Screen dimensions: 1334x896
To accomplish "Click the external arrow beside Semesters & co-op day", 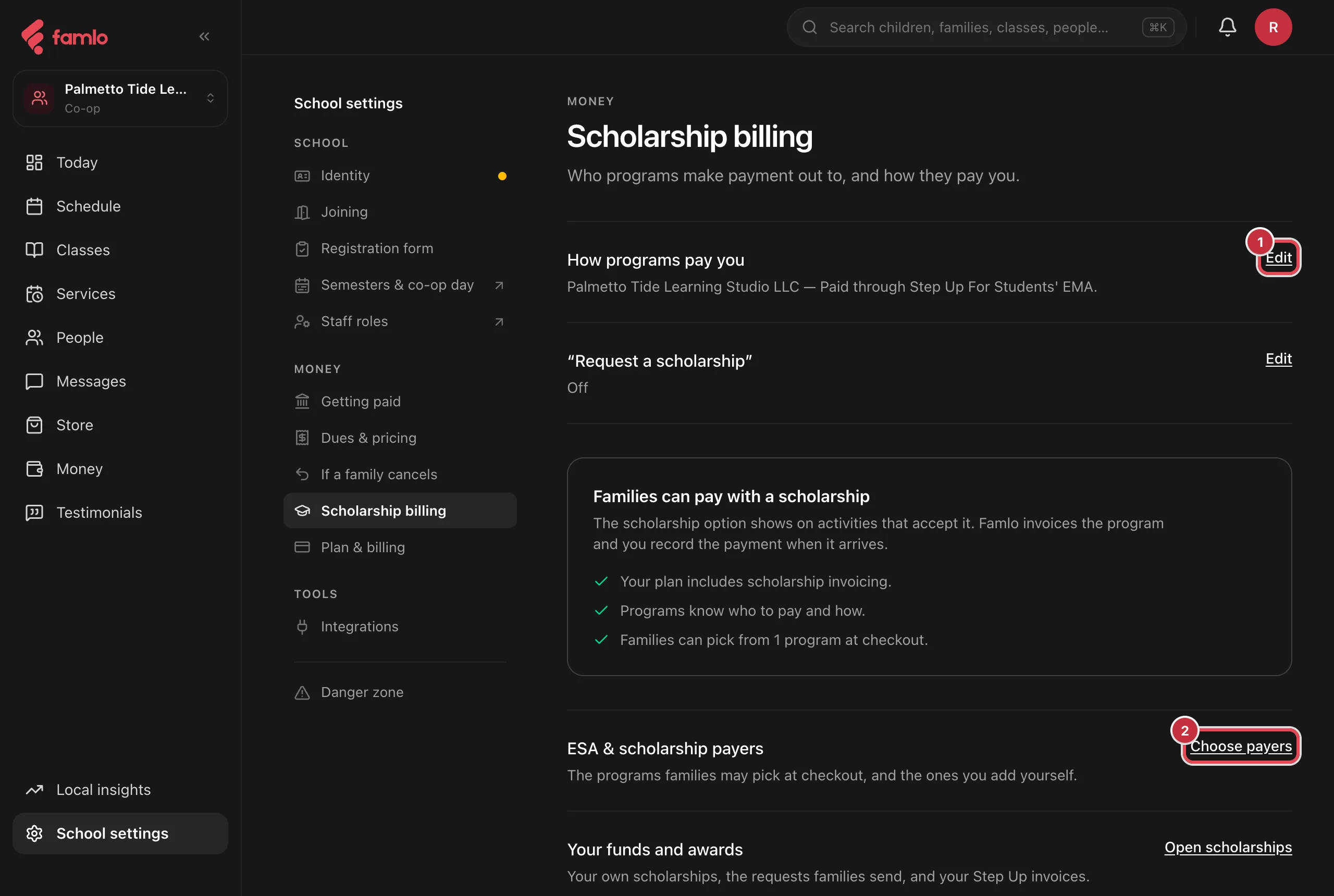I will (499, 285).
